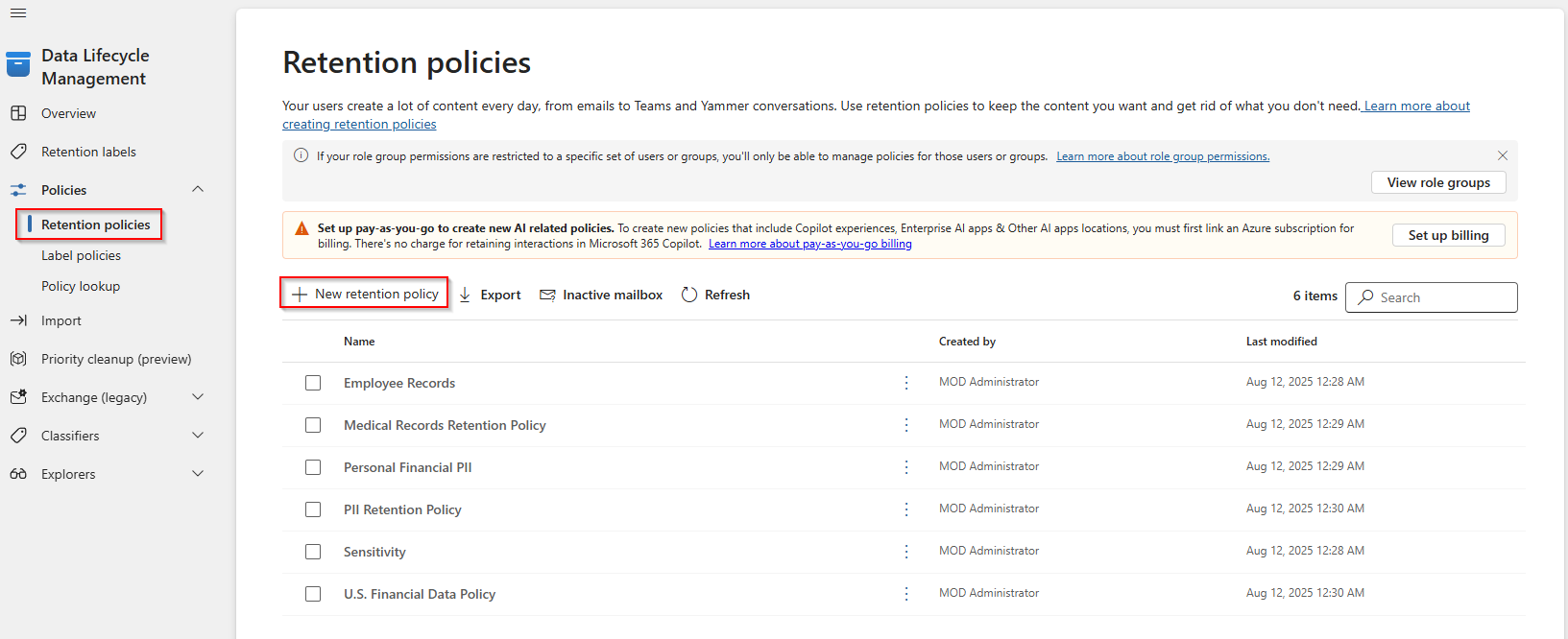The width and height of the screenshot is (1568, 639).
Task: Dismiss the role group permissions banner
Action: pyautogui.click(x=1503, y=155)
